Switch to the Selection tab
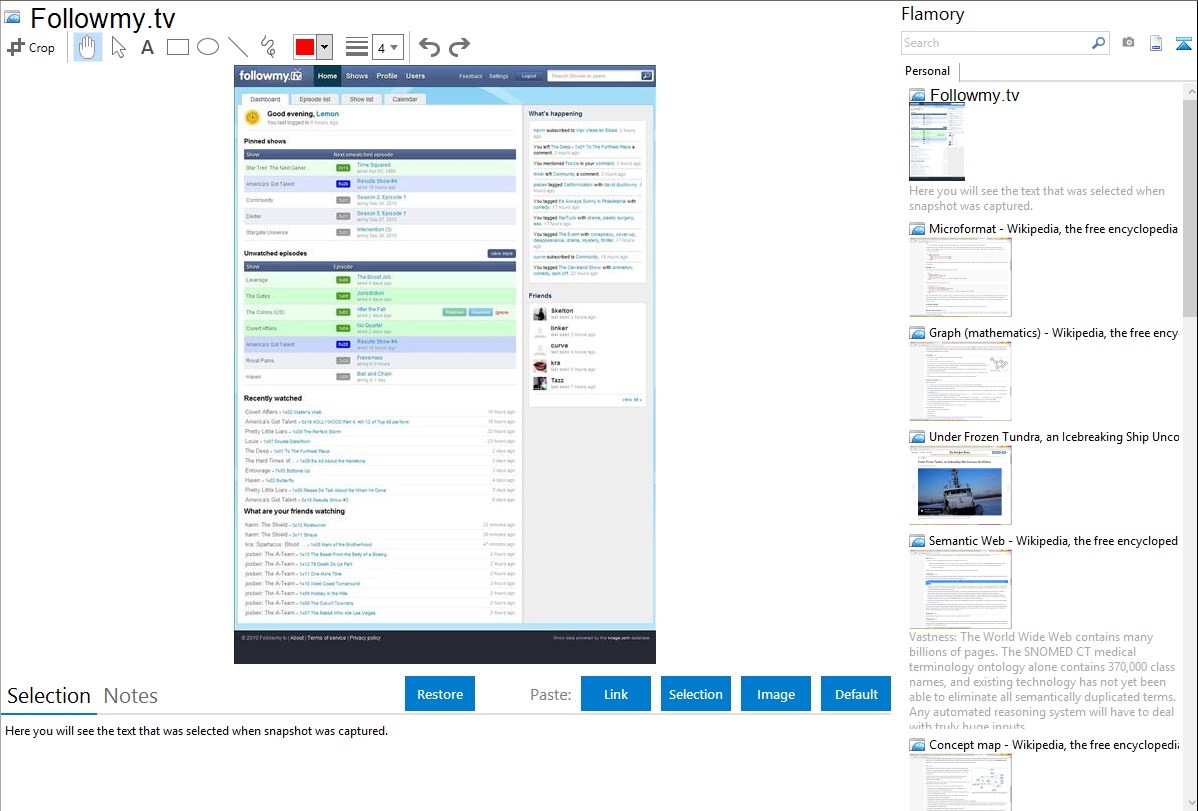Image resolution: width=1198 pixels, height=811 pixels. [x=49, y=696]
